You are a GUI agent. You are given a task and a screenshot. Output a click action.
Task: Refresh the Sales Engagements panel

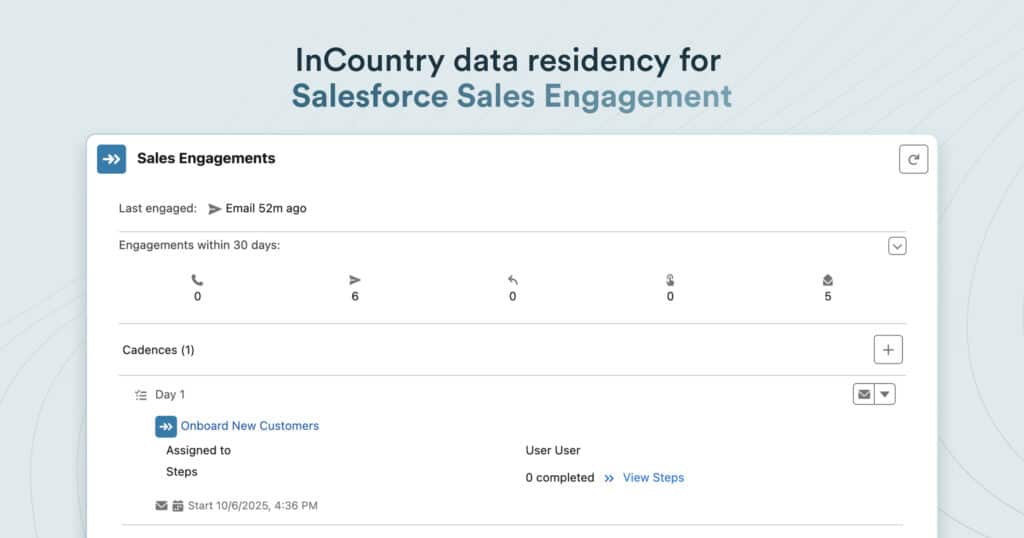[913, 159]
